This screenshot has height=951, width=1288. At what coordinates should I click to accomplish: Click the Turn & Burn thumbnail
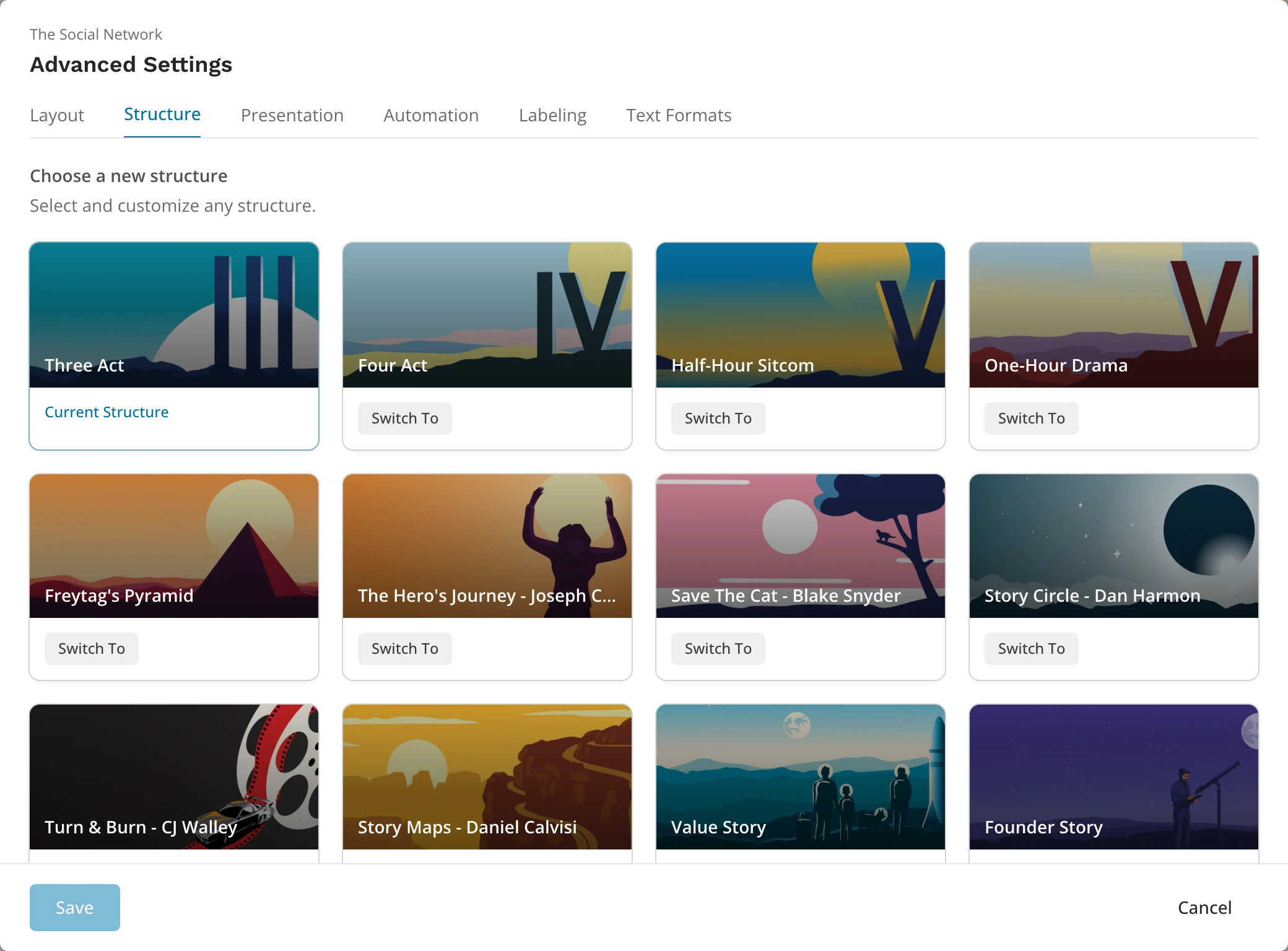pos(174,777)
